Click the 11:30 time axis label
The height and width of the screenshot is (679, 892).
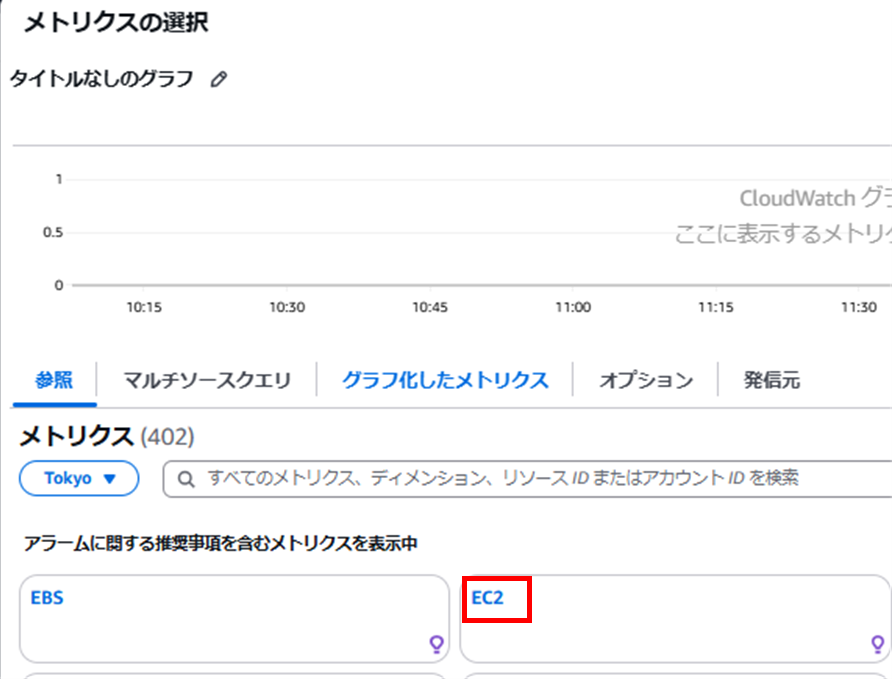(859, 307)
